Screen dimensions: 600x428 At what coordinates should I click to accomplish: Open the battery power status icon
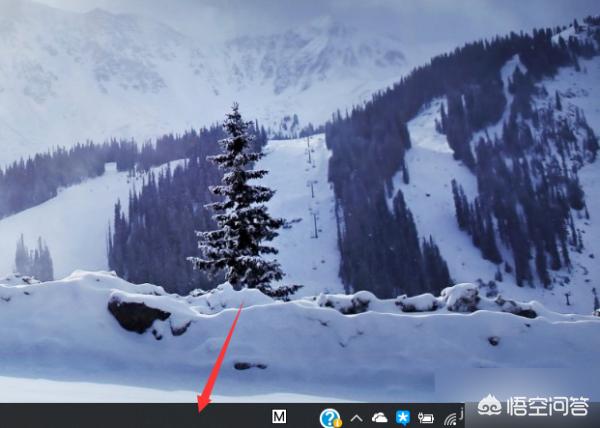426,417
